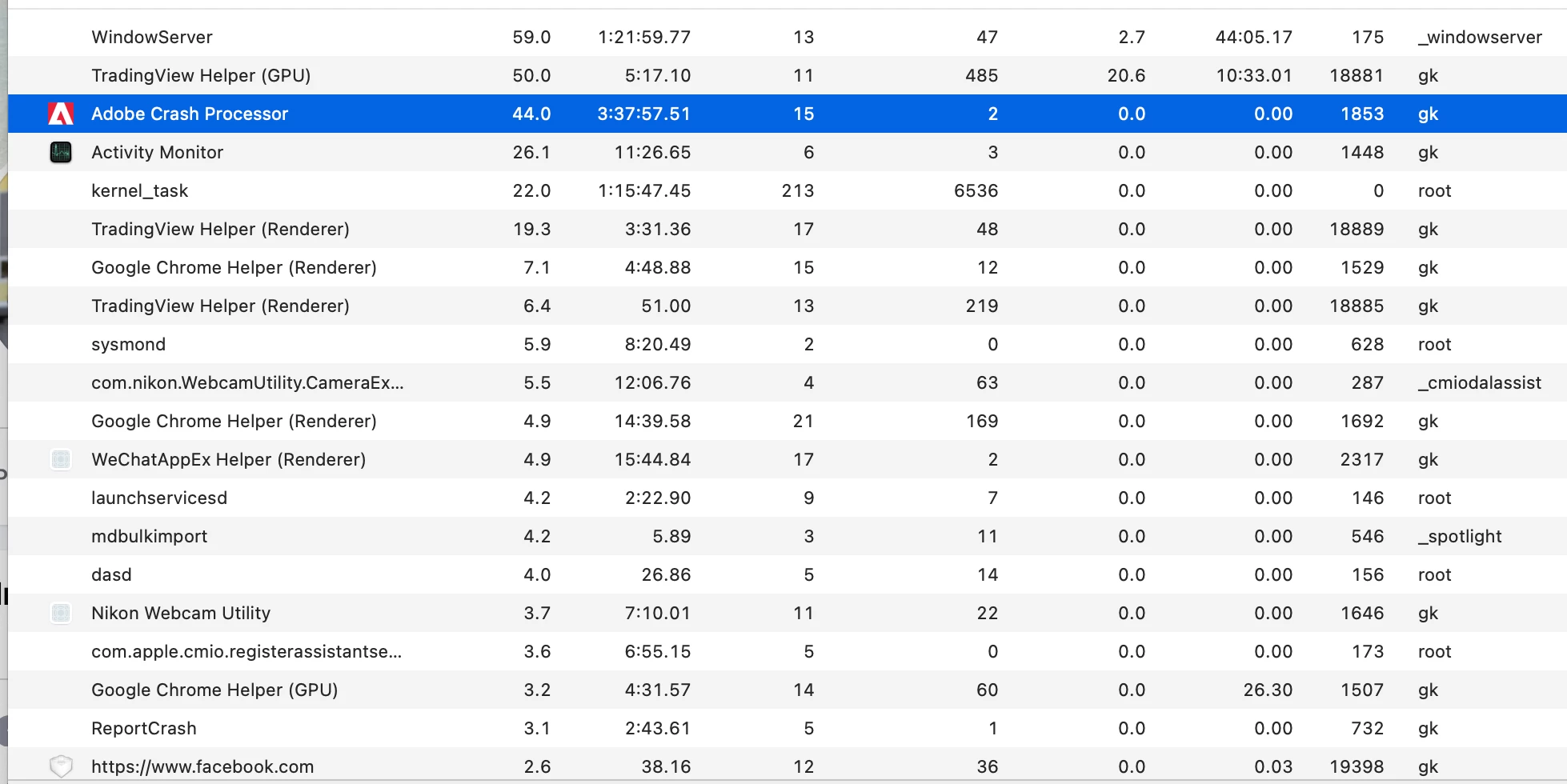Click PID 18881 in TradingView GPU row

pos(1357,75)
